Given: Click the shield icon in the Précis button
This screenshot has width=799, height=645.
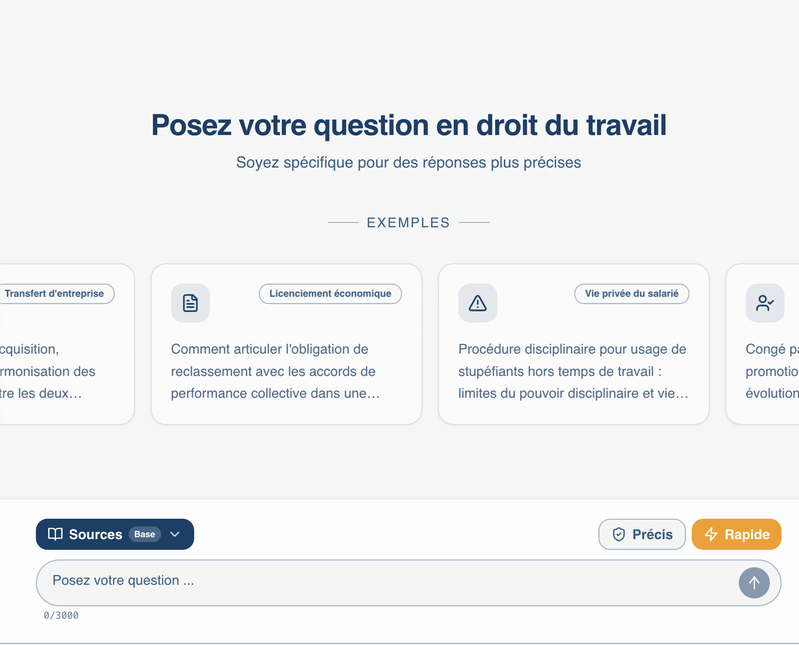Looking at the screenshot, I should coord(618,534).
